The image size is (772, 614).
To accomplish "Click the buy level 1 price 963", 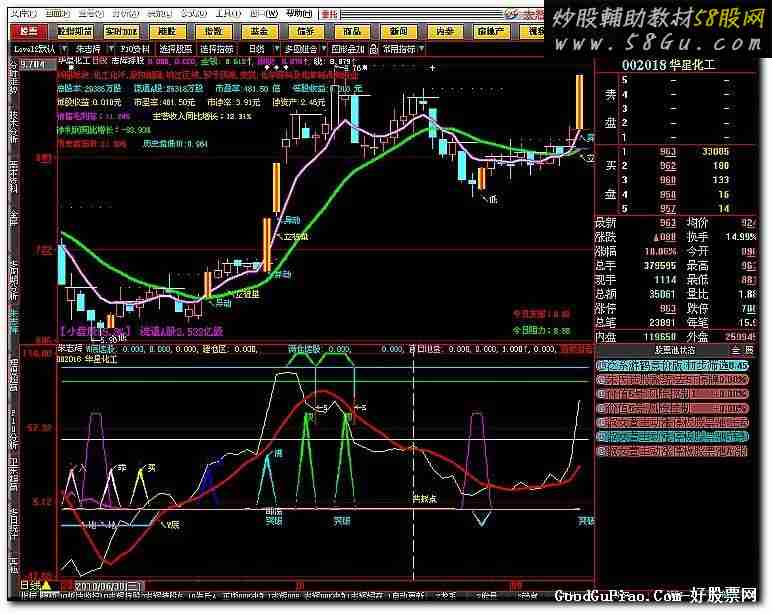I will [x=668, y=151].
